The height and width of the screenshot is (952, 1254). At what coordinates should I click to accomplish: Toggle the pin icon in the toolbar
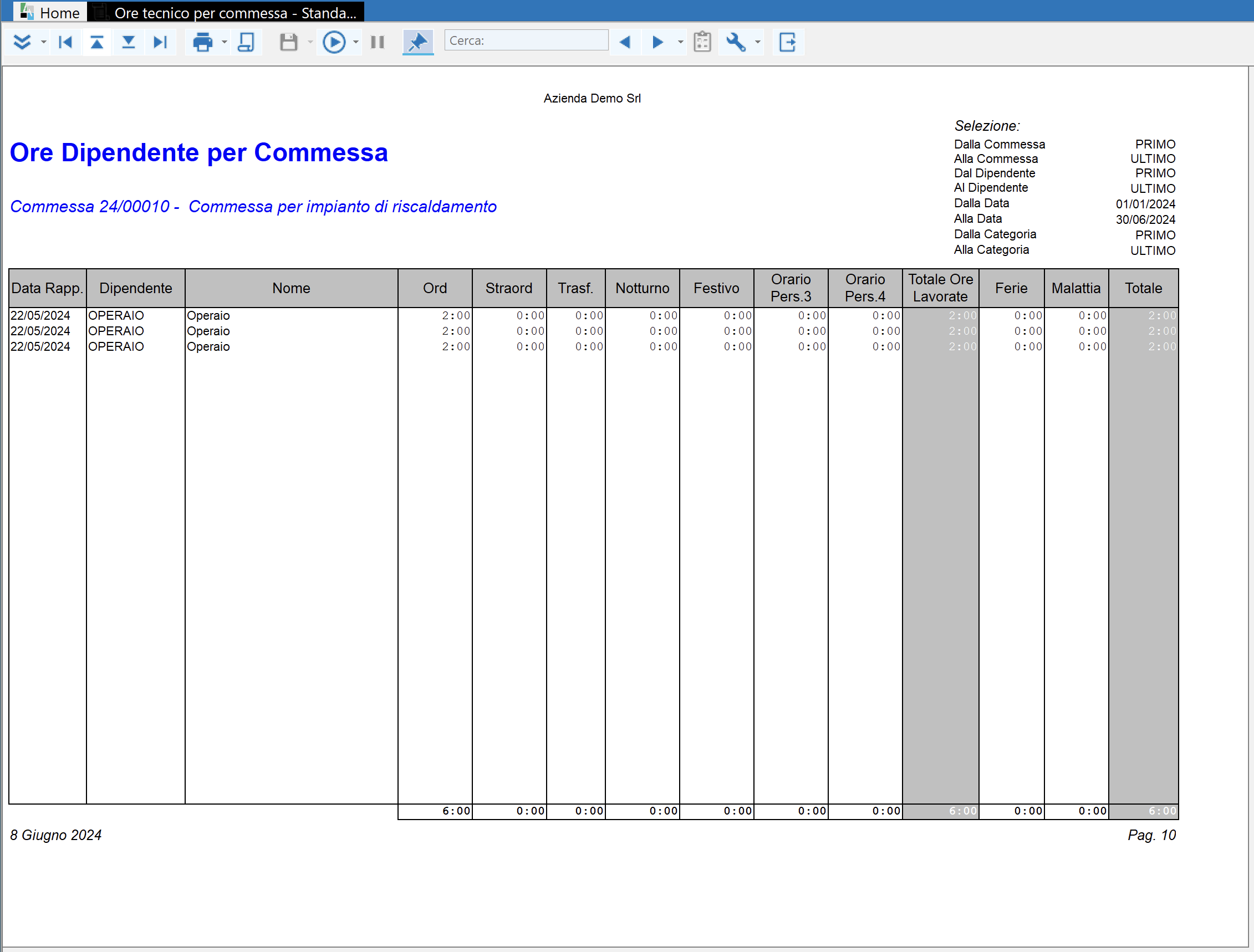pos(419,42)
